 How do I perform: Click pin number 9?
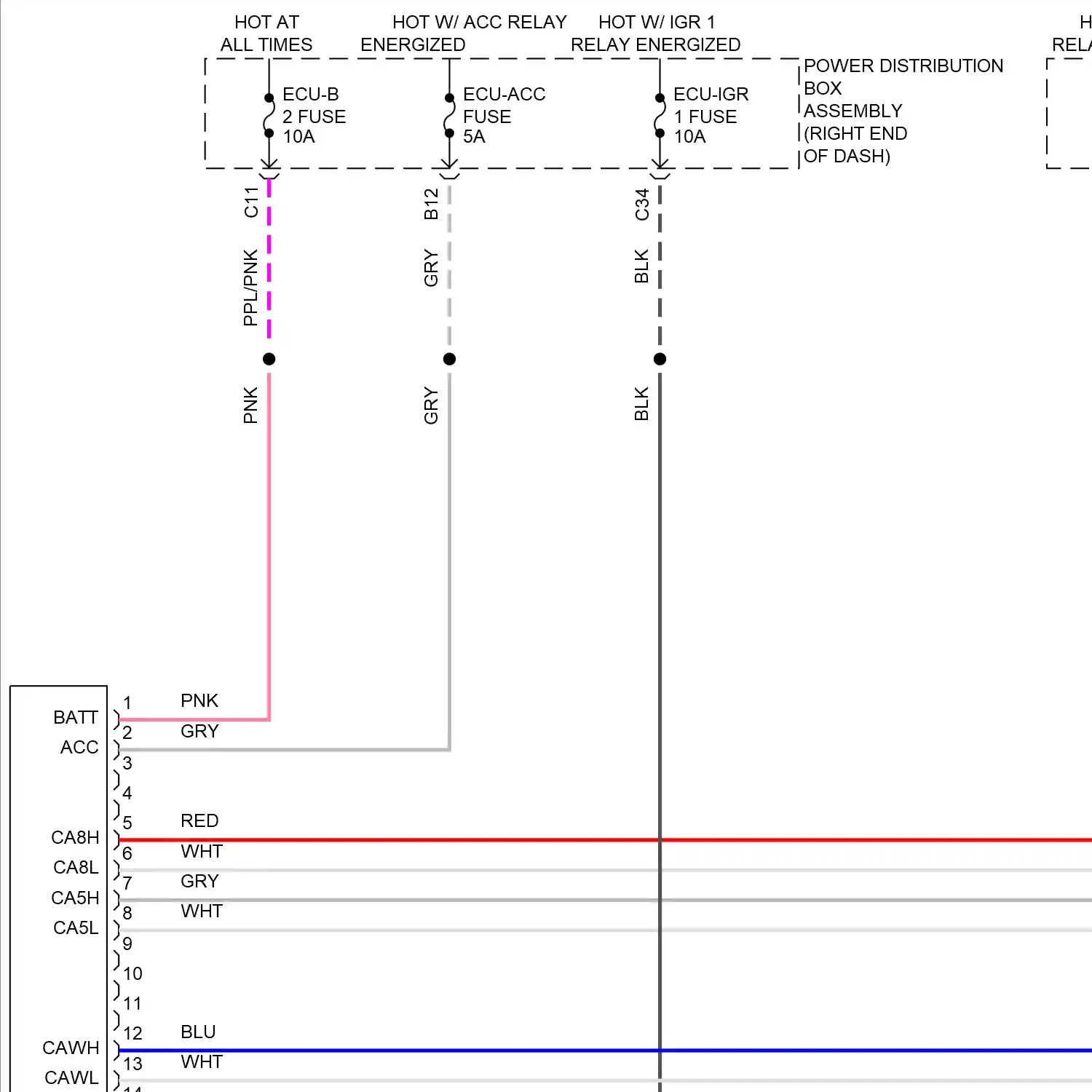[127, 944]
